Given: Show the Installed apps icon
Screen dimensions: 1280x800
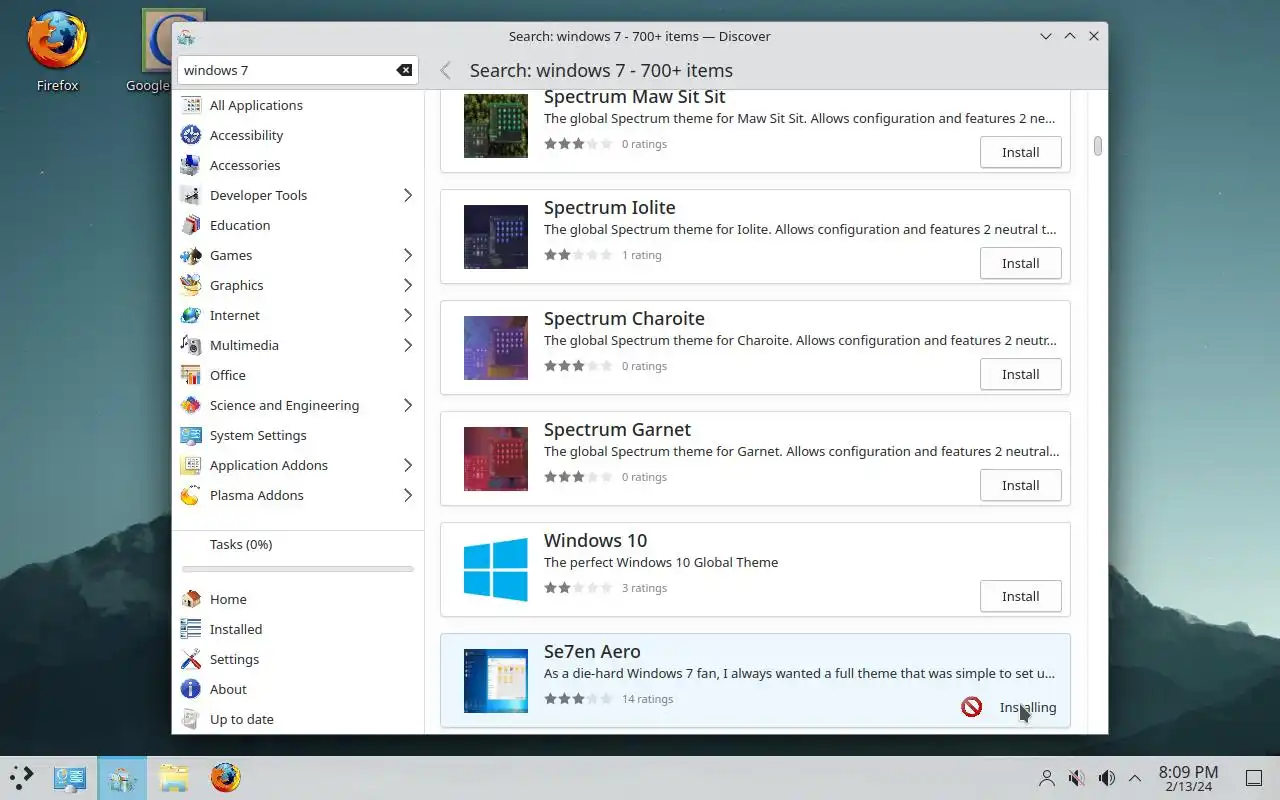Looking at the screenshot, I should click(191, 629).
